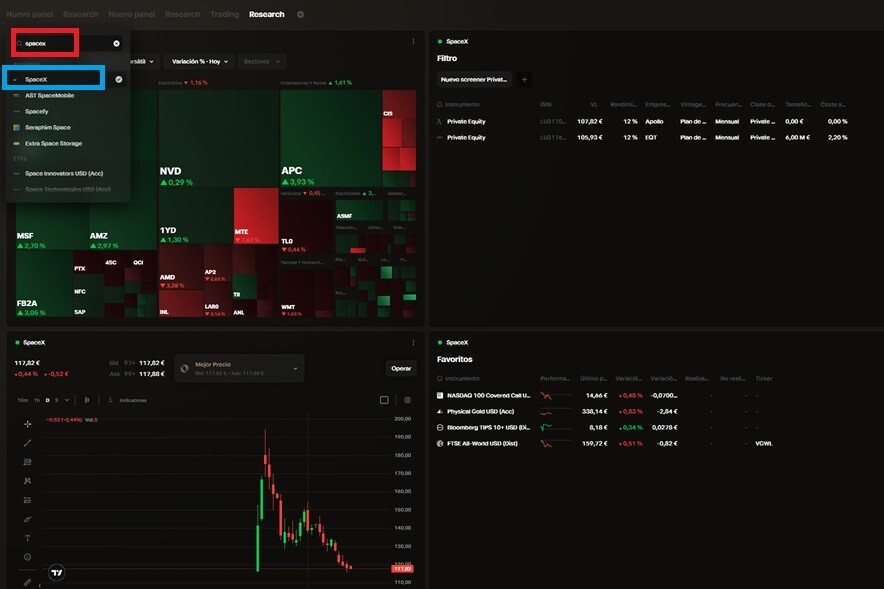Select the crosshair cursor tool on chart

[x=28, y=424]
